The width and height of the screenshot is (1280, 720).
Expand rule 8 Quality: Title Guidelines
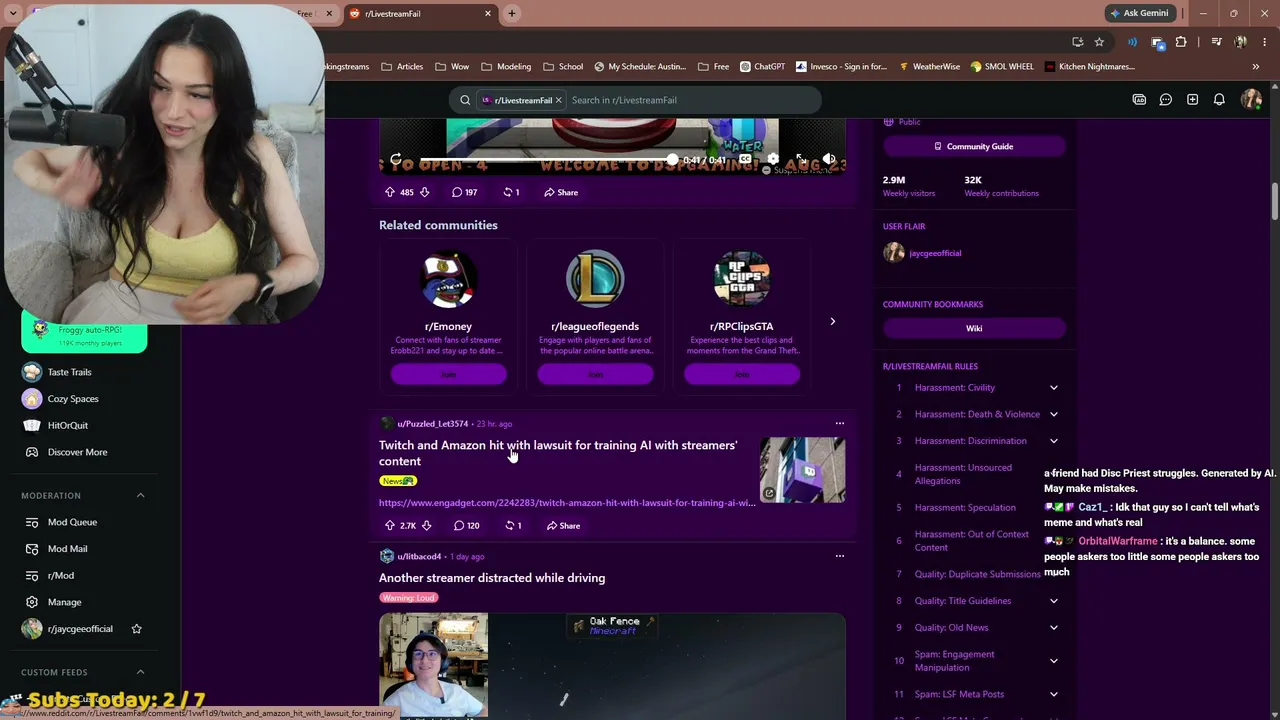[x=1053, y=601]
